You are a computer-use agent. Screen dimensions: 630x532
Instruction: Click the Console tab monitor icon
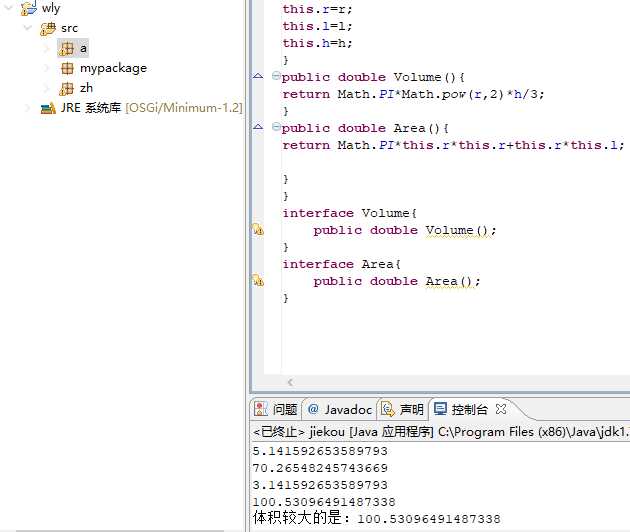(x=440, y=409)
